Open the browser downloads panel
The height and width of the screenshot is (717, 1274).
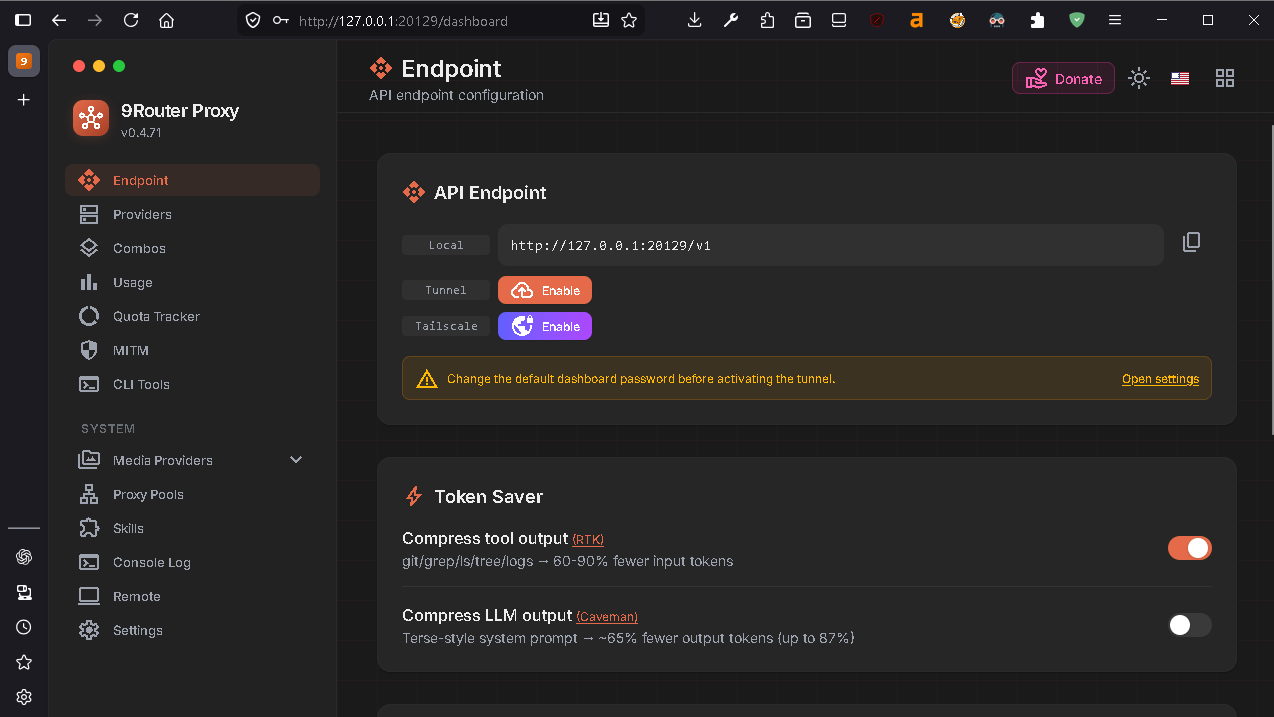(x=695, y=20)
